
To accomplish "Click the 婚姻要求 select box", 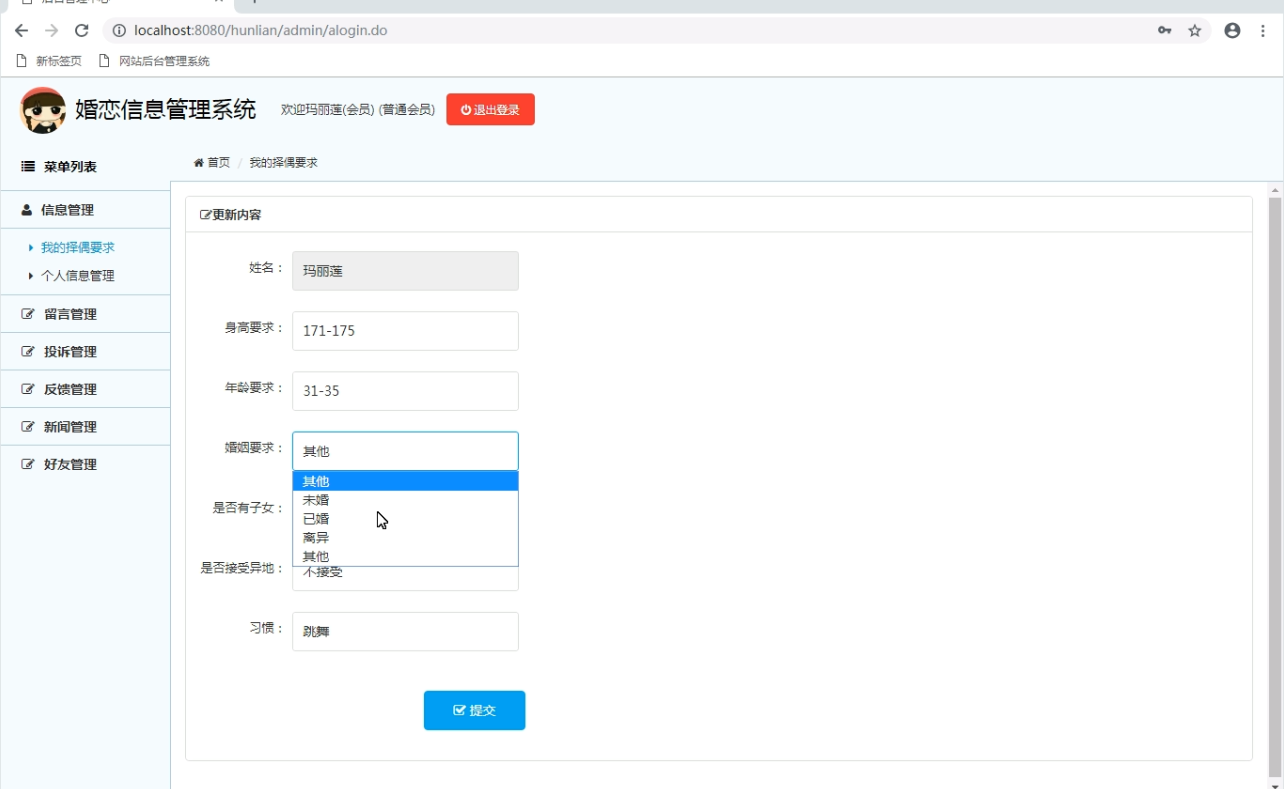I will [405, 451].
